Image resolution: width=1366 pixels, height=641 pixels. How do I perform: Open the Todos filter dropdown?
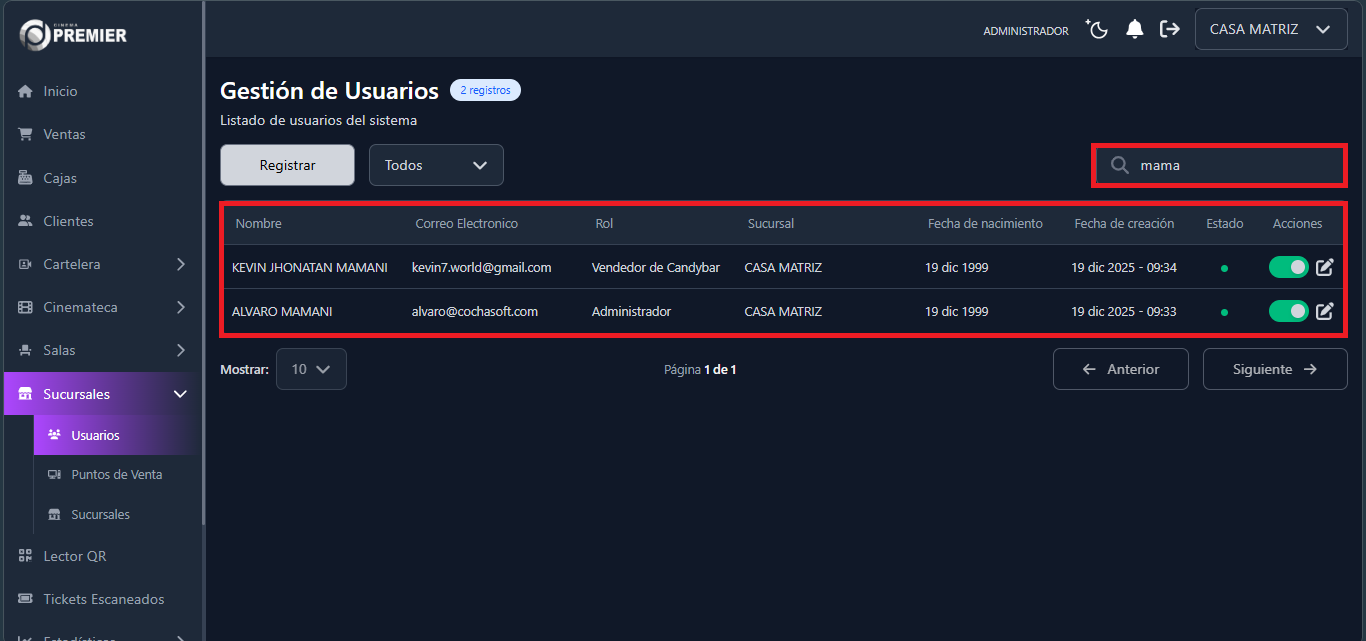(x=436, y=165)
